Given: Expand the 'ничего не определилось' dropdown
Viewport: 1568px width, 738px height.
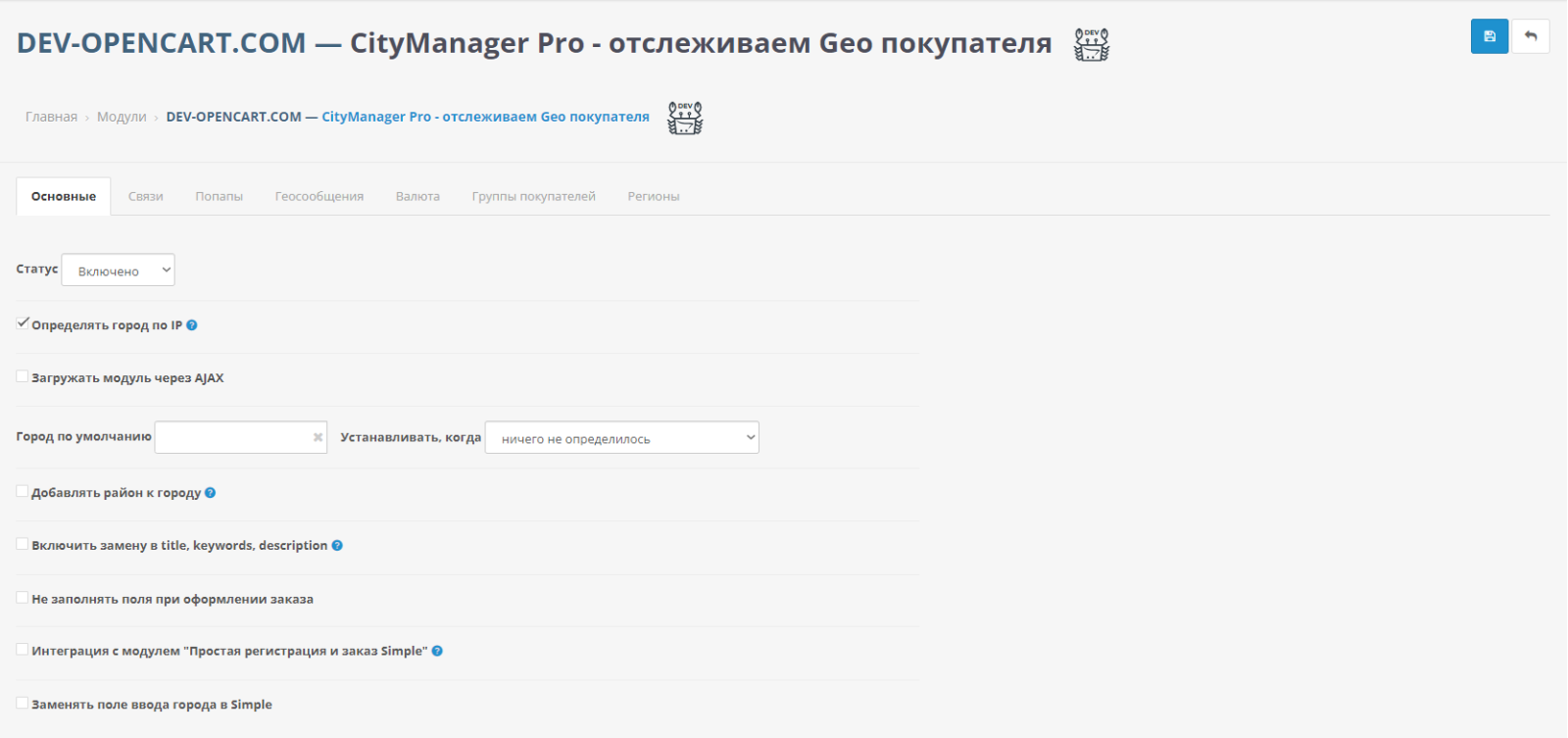Looking at the screenshot, I should pos(622,438).
